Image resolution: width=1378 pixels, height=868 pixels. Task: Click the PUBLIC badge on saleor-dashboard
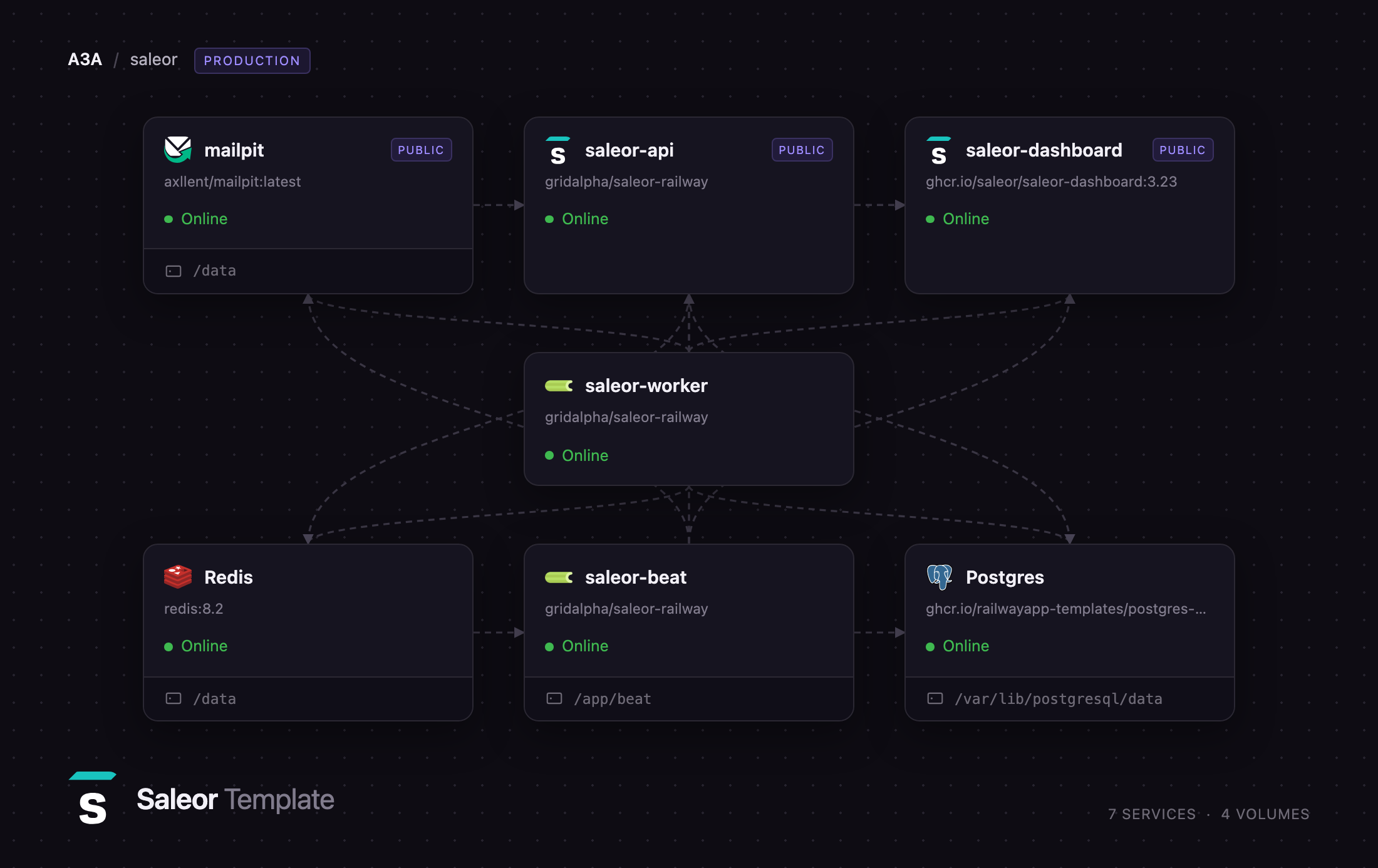(x=1183, y=150)
